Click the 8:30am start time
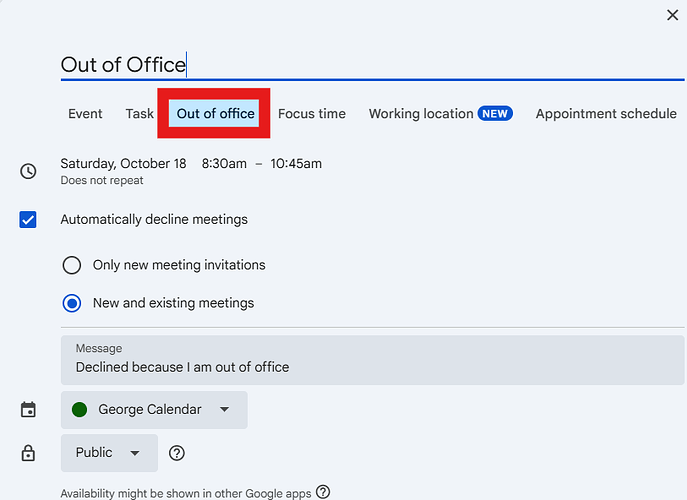The image size is (687, 500). [224, 163]
